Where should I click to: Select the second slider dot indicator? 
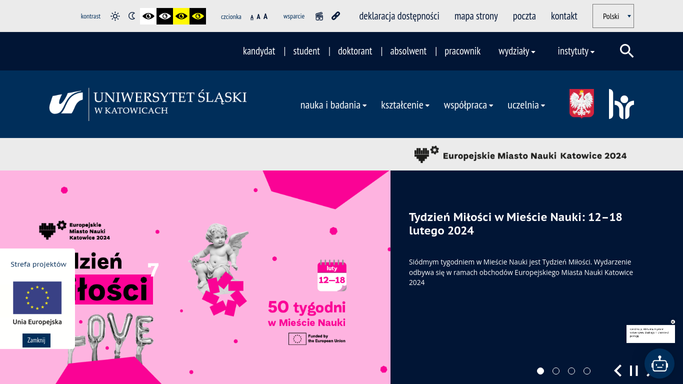click(x=556, y=371)
